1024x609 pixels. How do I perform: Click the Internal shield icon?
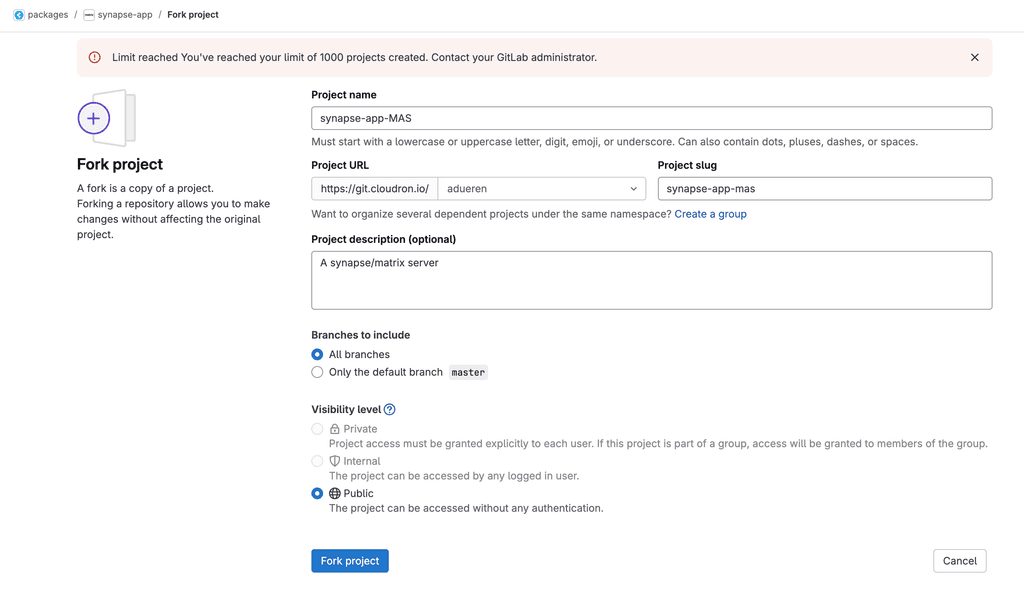click(335, 461)
